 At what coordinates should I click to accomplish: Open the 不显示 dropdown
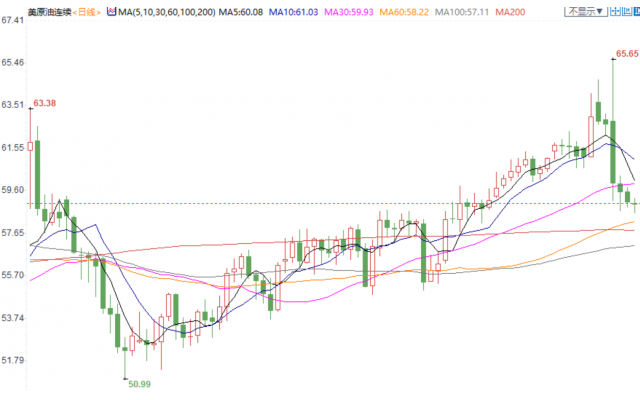(x=586, y=11)
